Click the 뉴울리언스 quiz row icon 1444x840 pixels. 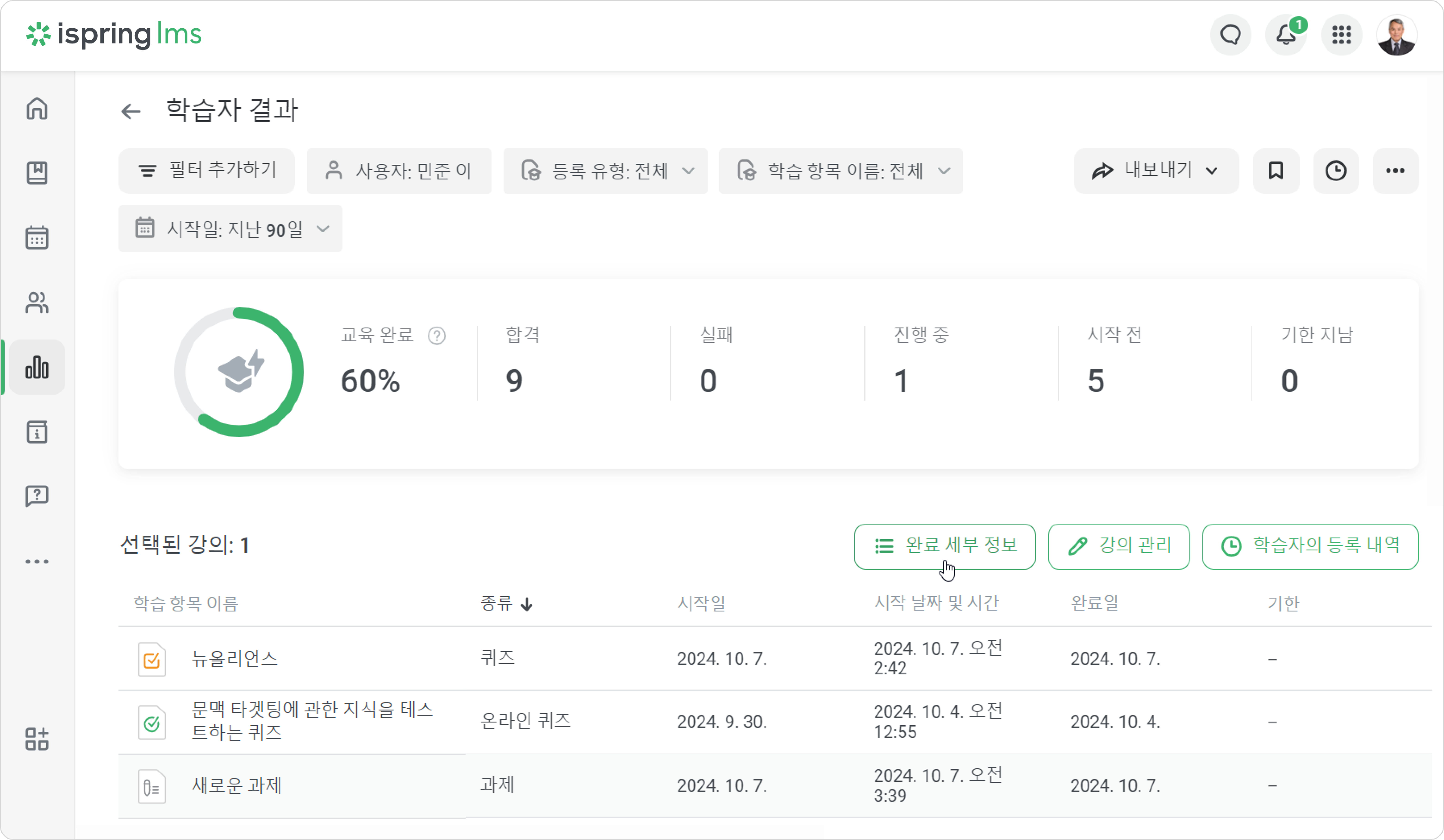pyautogui.click(x=152, y=660)
